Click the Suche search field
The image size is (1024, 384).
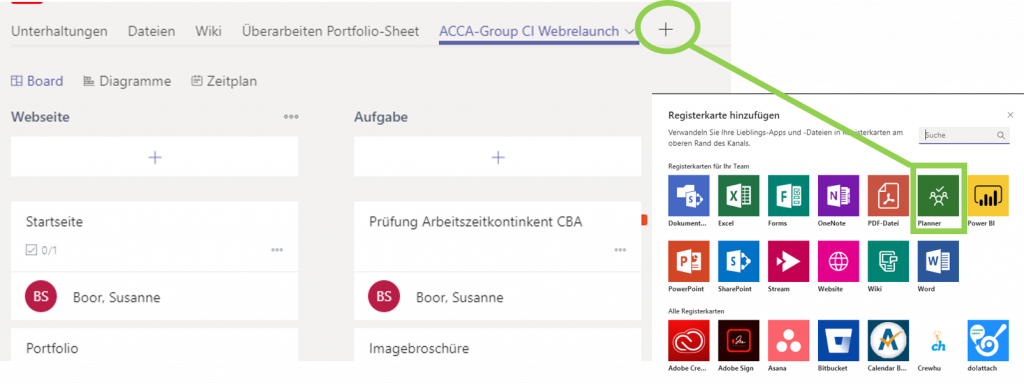(x=965, y=135)
